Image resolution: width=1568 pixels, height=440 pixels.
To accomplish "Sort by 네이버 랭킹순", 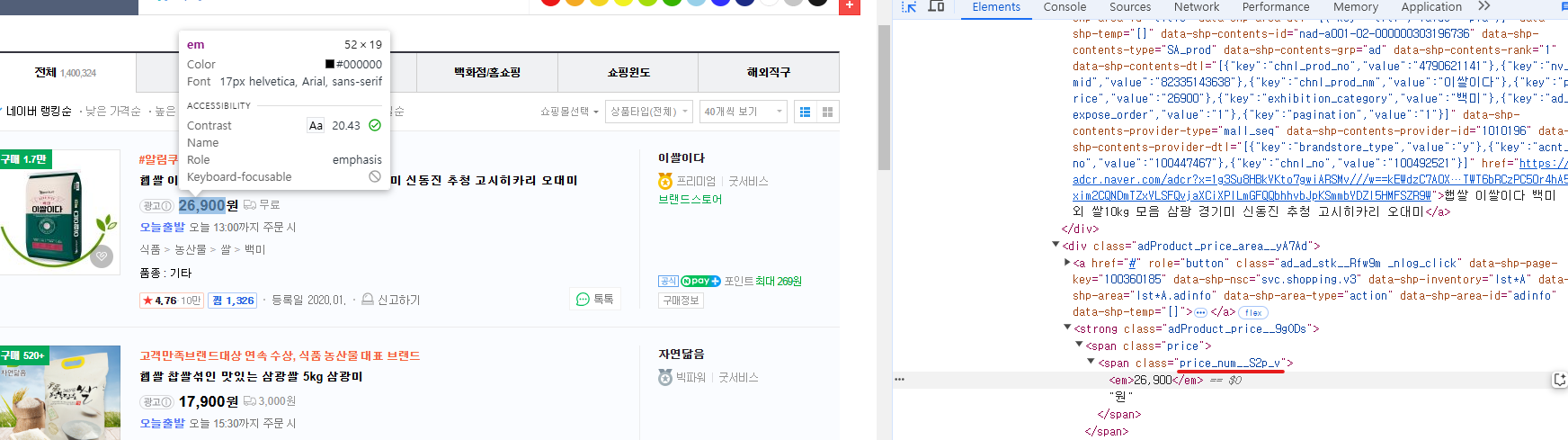I will click(39, 112).
